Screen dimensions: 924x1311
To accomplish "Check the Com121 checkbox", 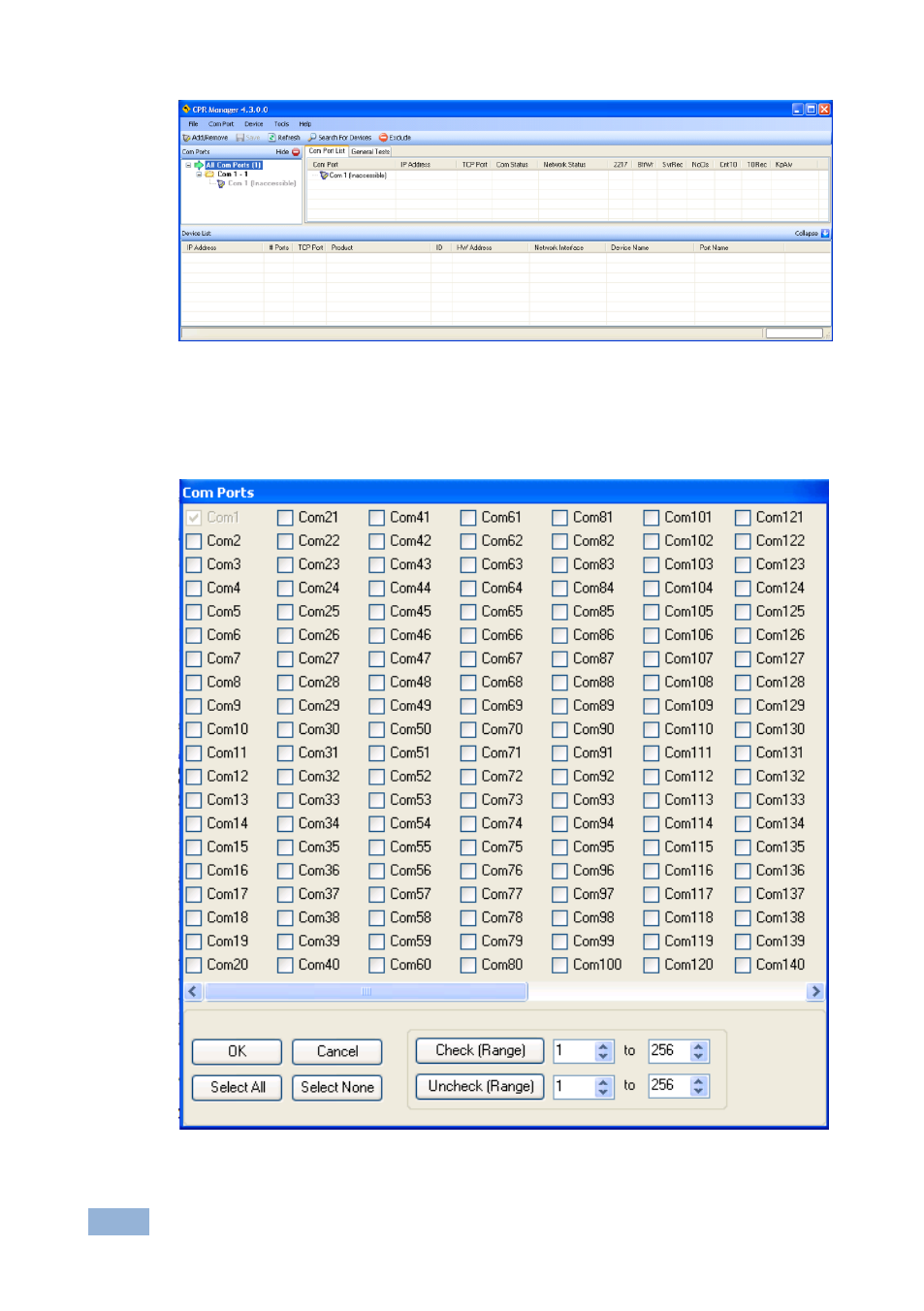I will [743, 518].
